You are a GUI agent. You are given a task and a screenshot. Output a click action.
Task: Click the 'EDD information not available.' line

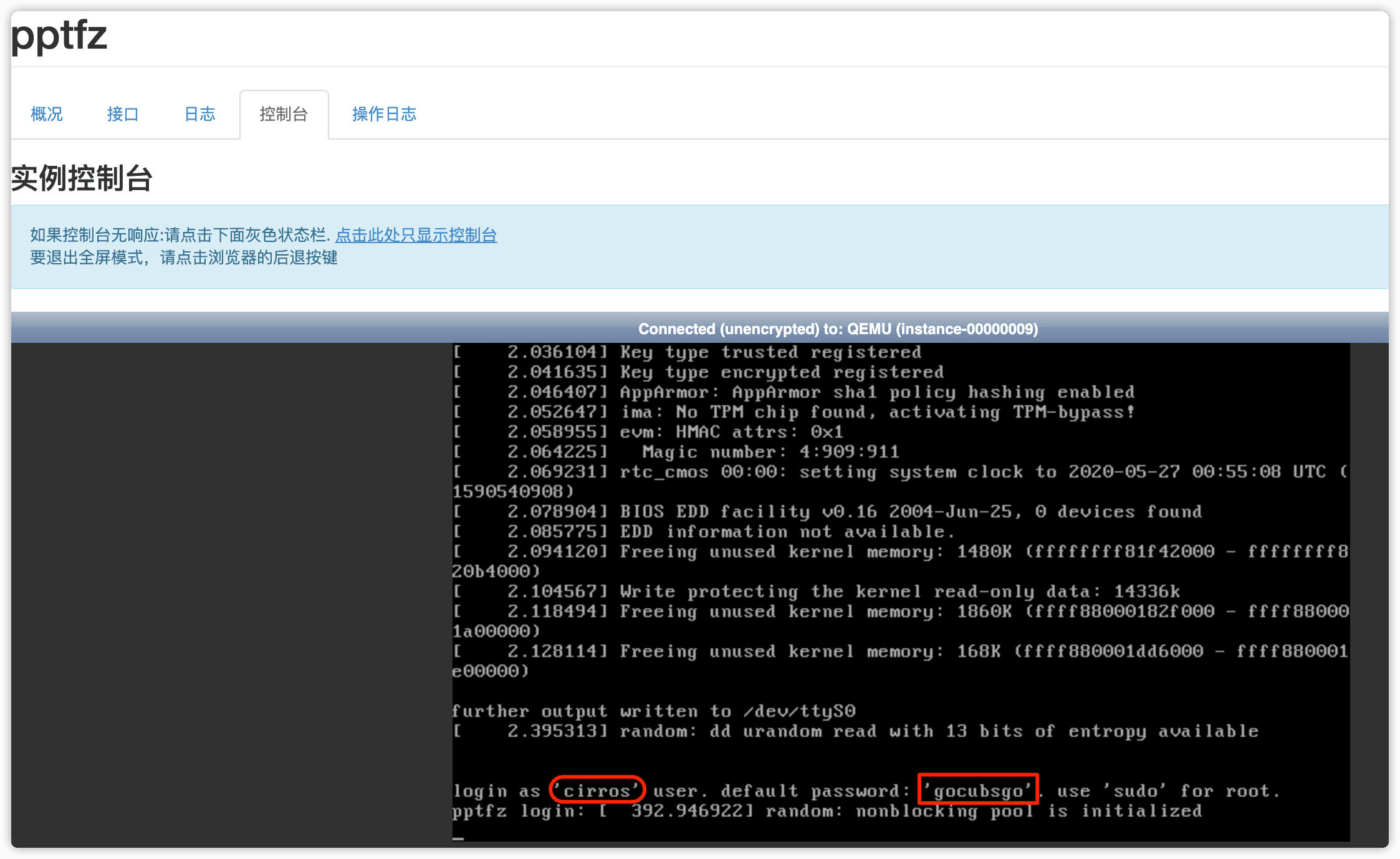704,532
